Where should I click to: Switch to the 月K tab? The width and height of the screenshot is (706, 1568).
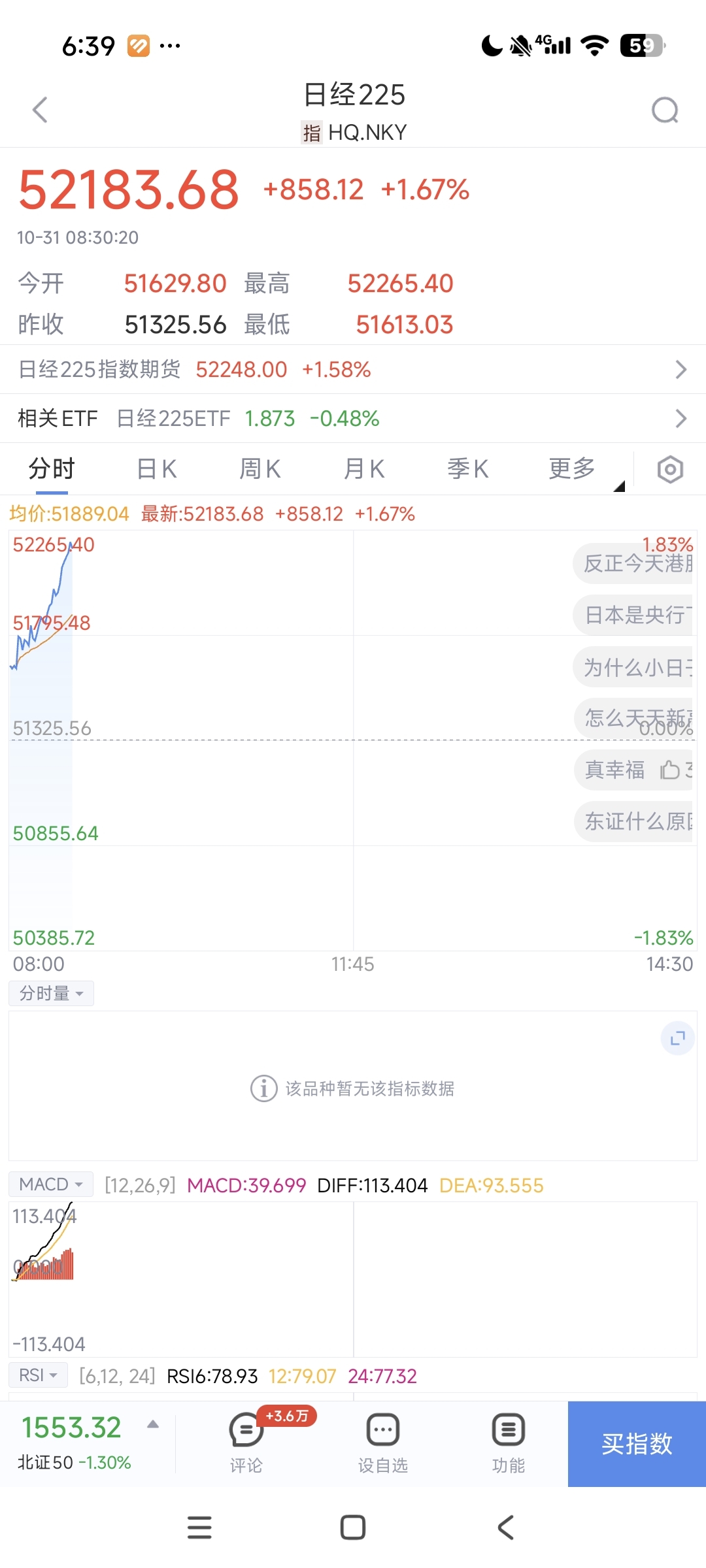click(364, 469)
